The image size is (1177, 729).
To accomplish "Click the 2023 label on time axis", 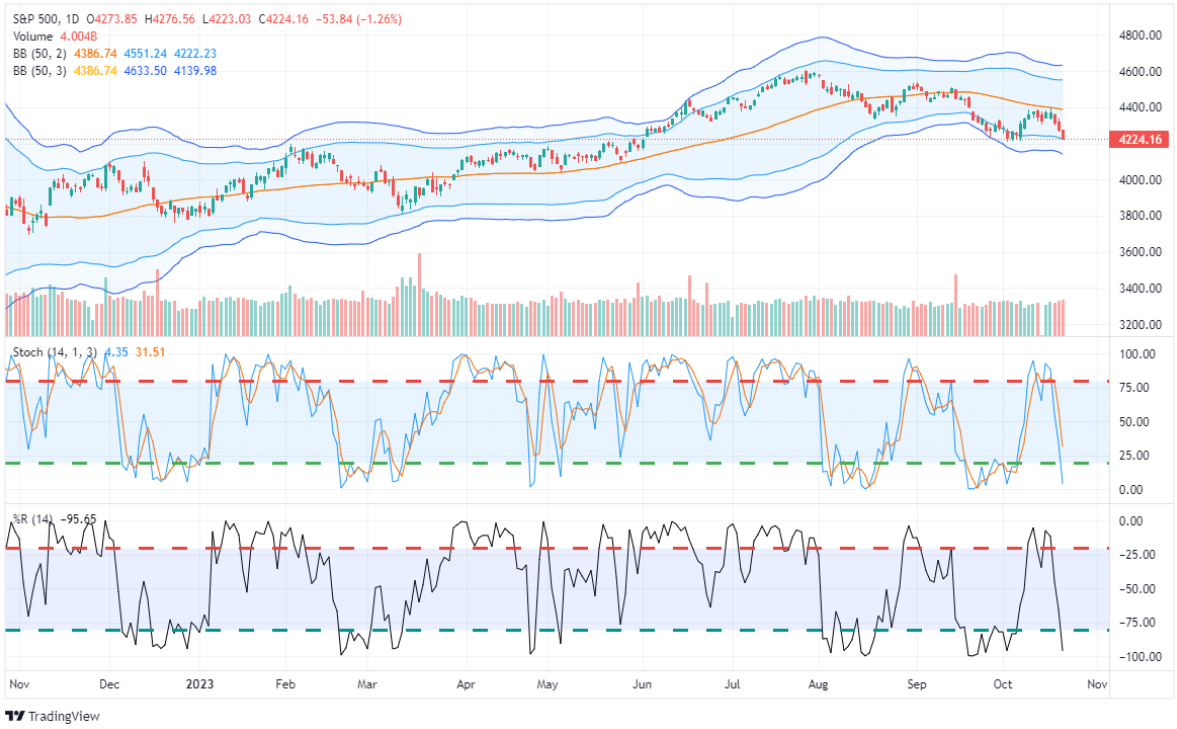I will (200, 684).
